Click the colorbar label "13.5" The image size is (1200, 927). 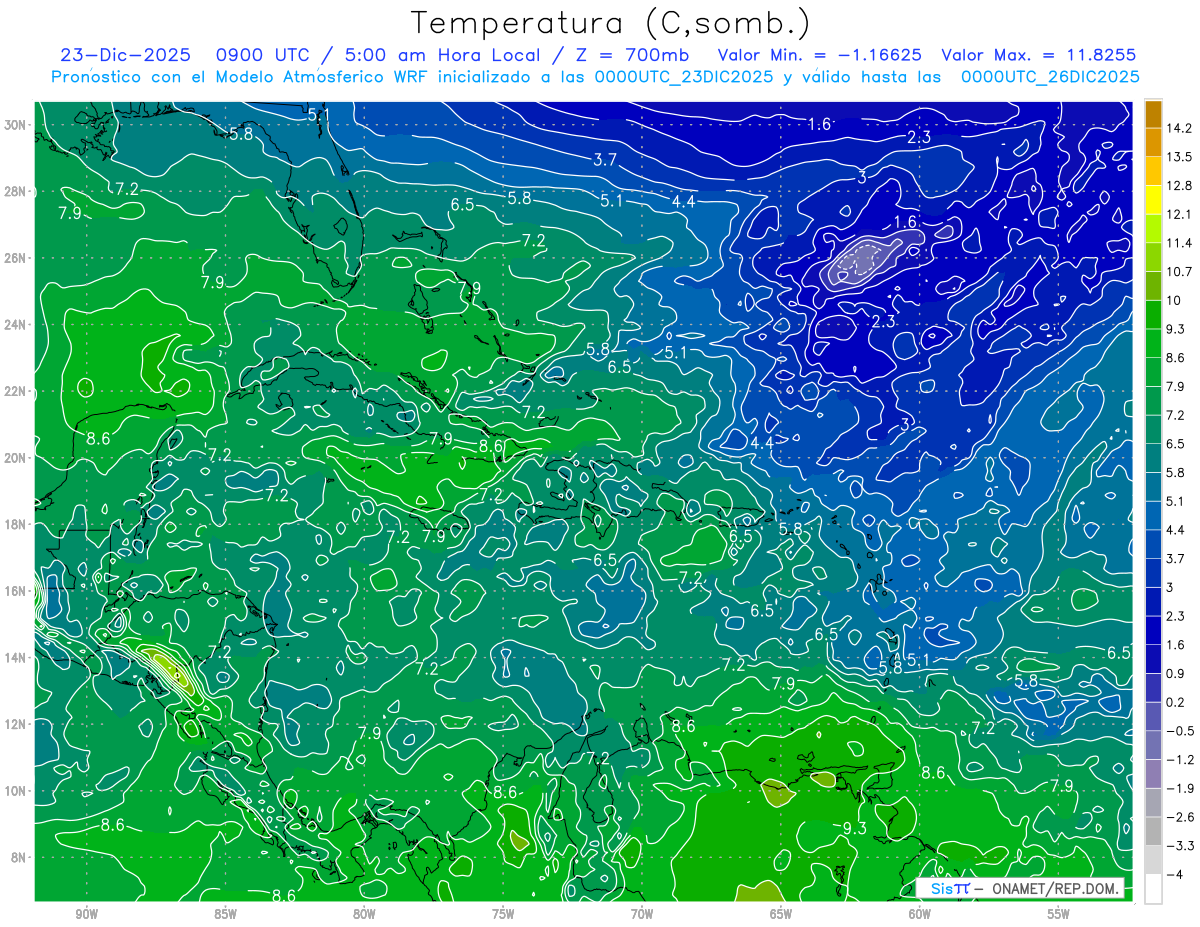(1178, 157)
